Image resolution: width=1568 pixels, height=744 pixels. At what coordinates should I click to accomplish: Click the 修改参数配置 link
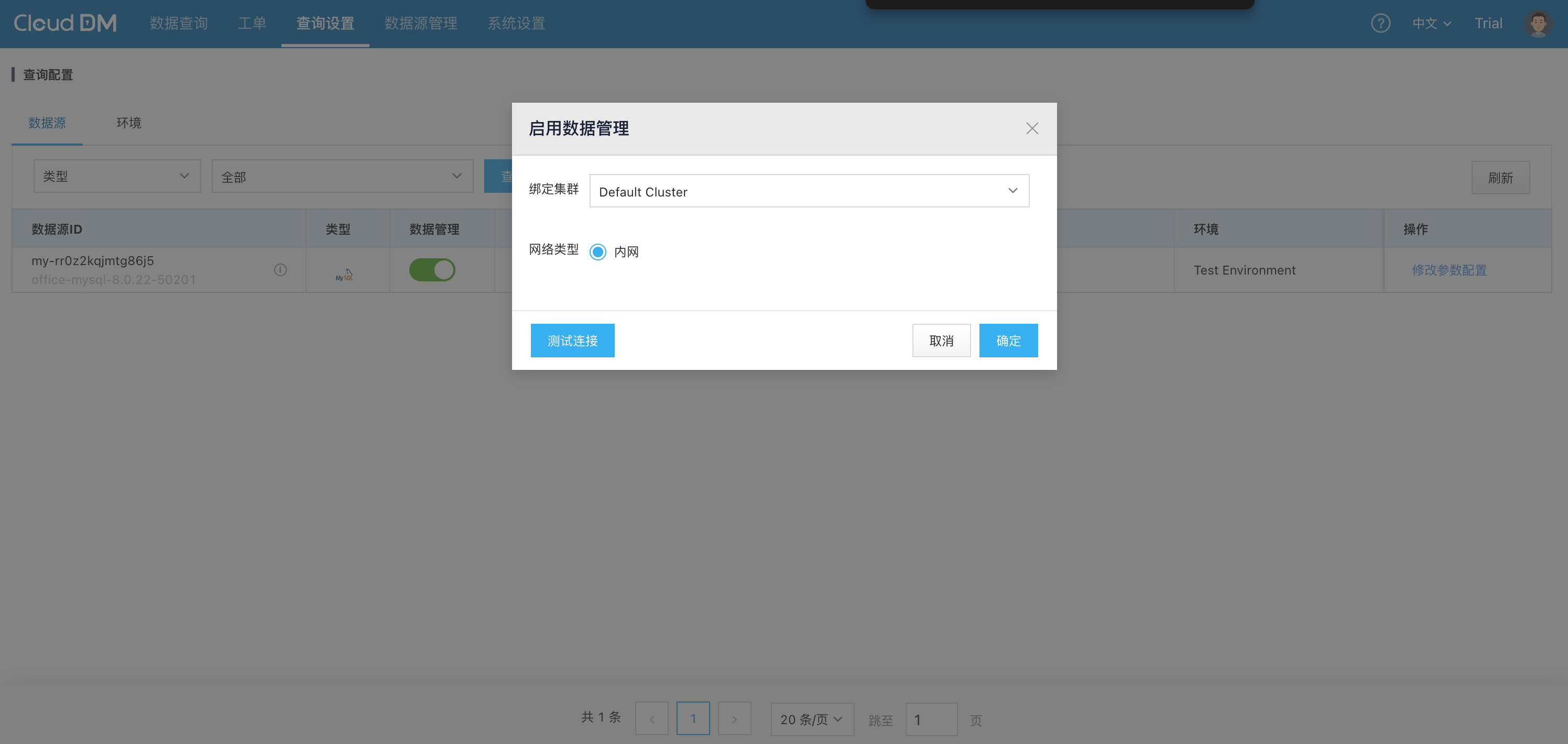1449,269
